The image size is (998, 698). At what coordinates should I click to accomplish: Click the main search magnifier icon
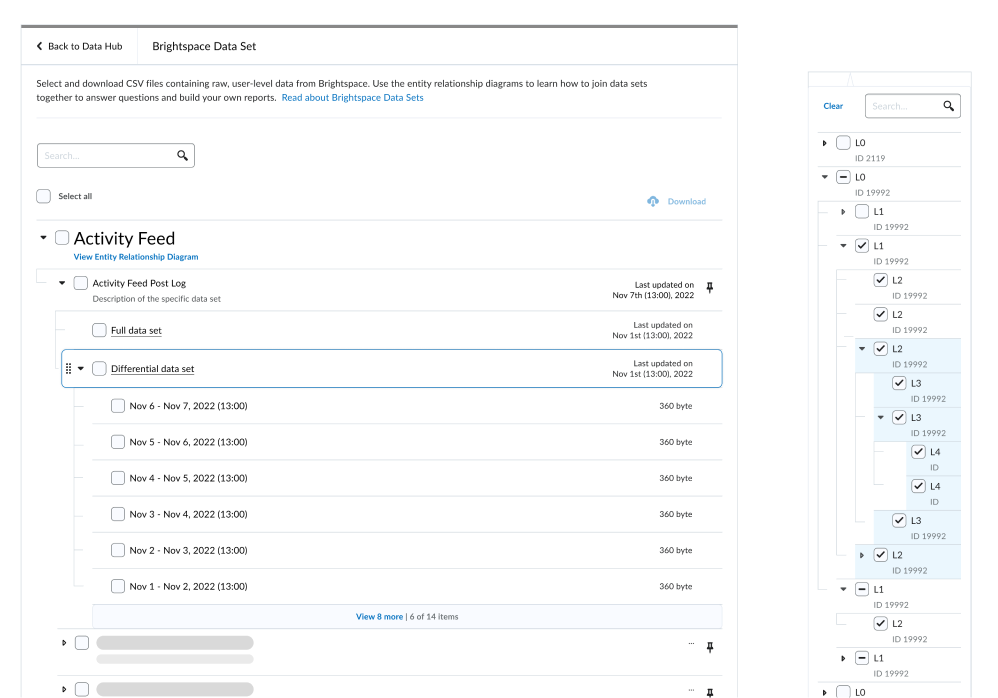point(183,155)
